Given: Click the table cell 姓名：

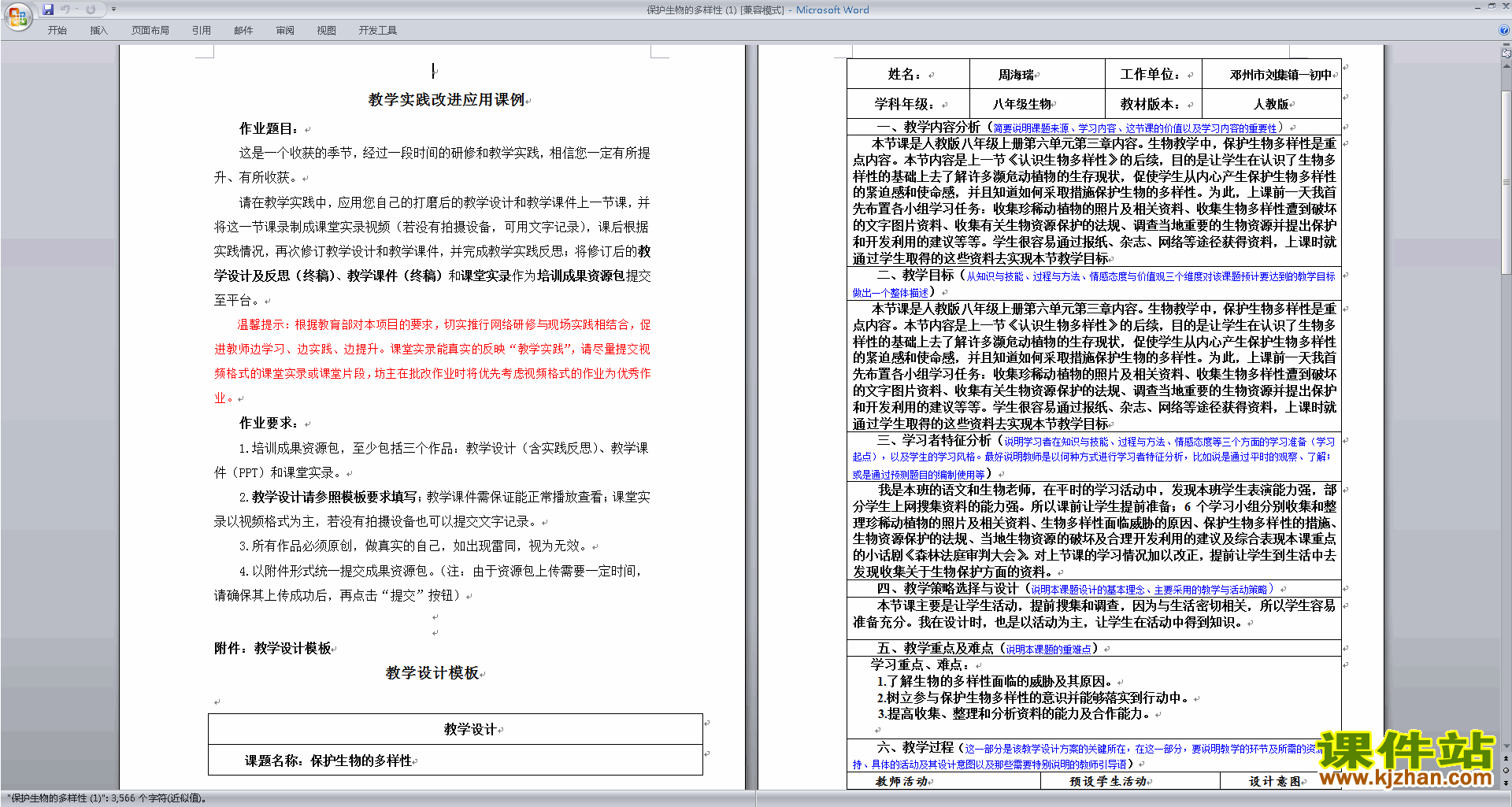Looking at the screenshot, I should 907,75.
